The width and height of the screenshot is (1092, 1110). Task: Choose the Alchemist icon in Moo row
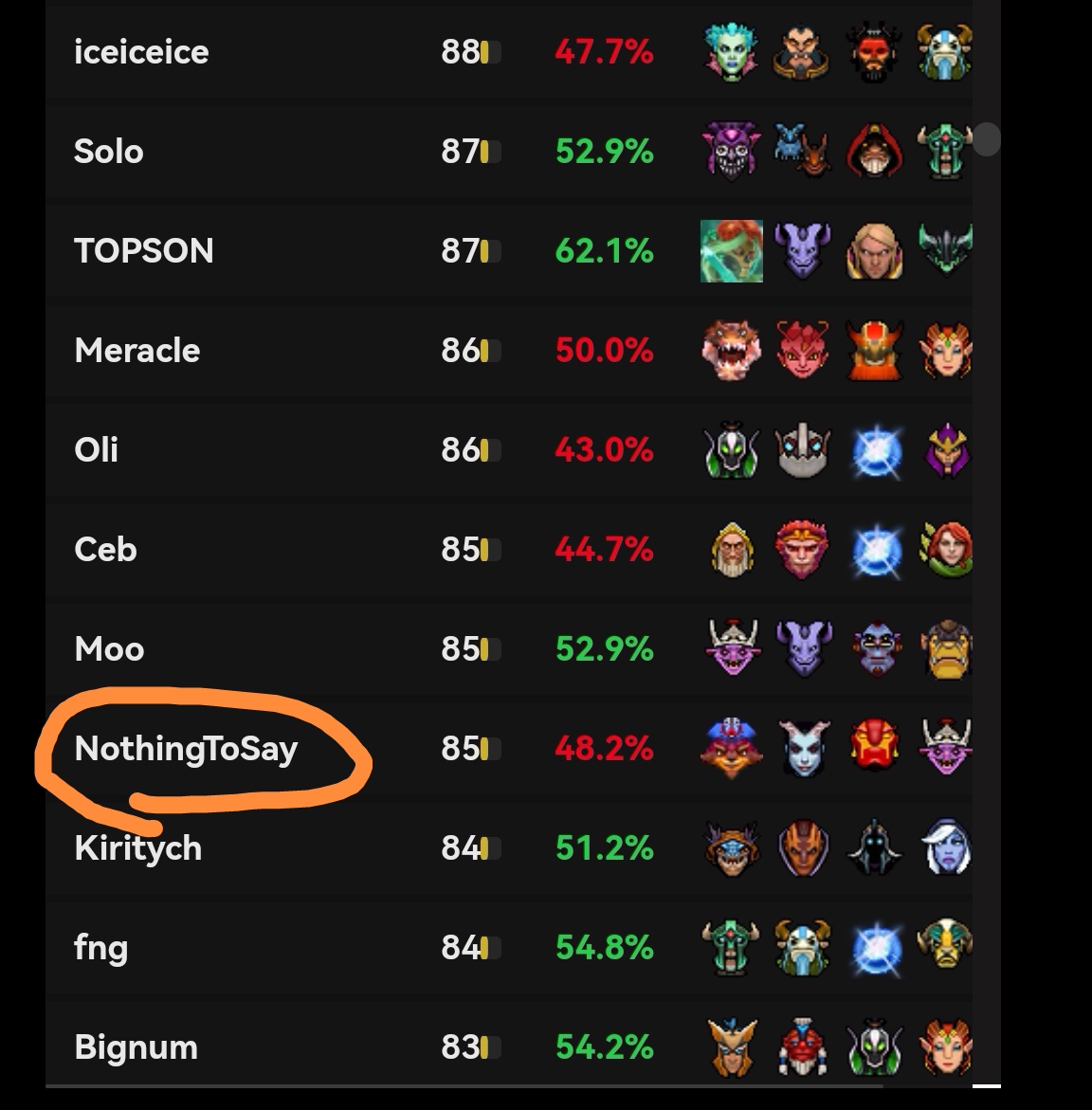pos(945,648)
